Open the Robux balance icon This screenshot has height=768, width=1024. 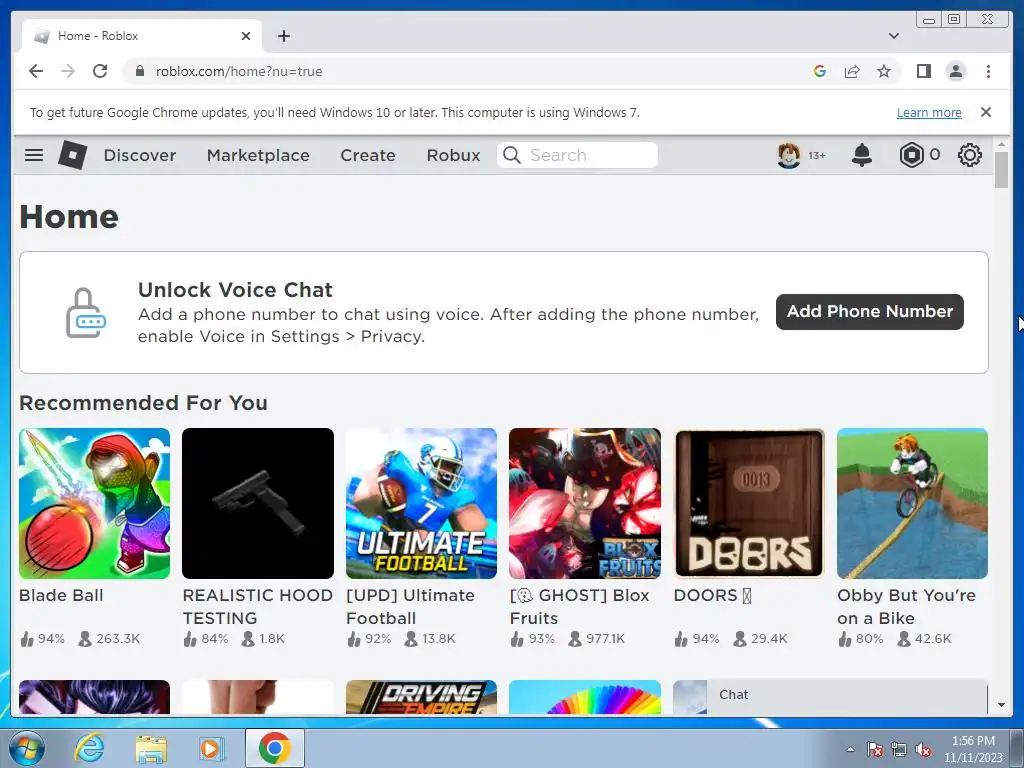click(x=911, y=155)
